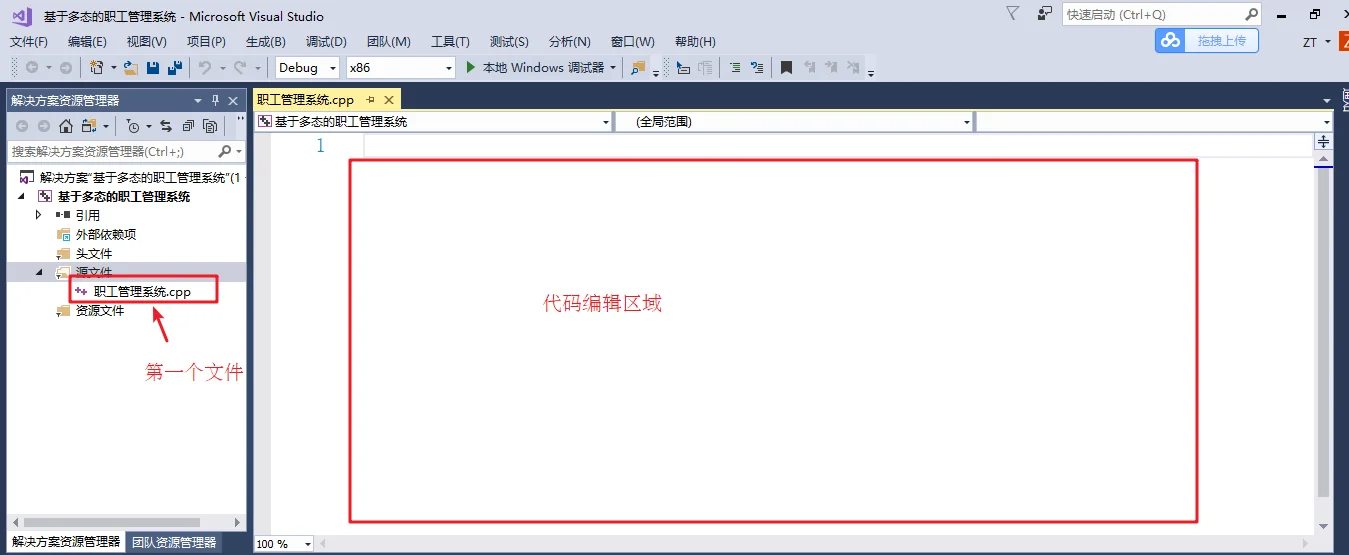Open the 测试(S) menu
Image resolution: width=1349 pixels, height=555 pixels.
coord(509,41)
